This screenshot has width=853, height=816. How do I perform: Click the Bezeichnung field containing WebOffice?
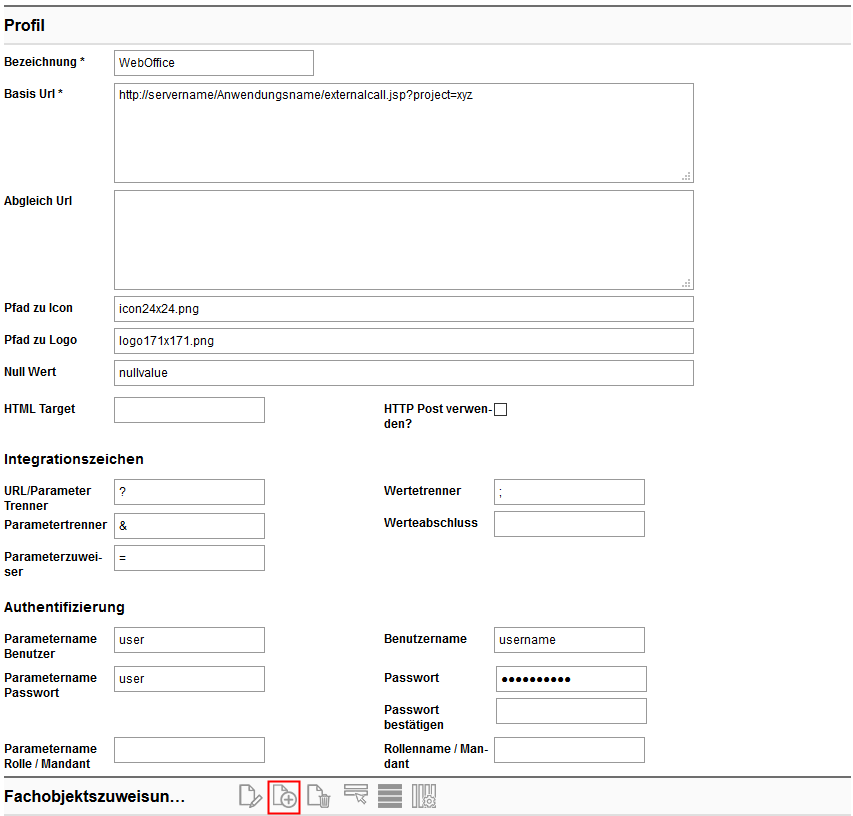click(x=214, y=63)
